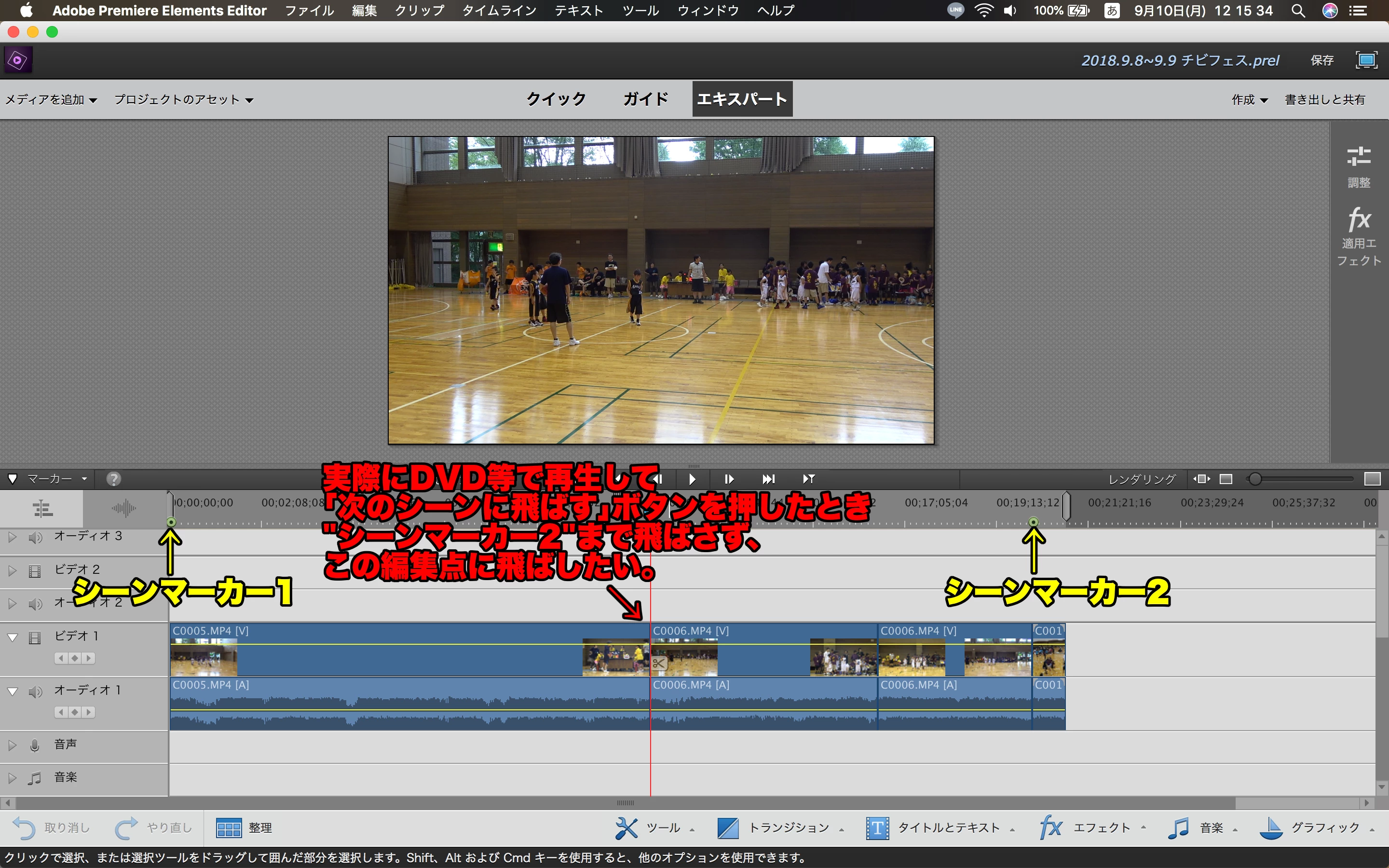Mute the オーディオ 1 track speaker
The image size is (1389, 868).
tap(36, 691)
